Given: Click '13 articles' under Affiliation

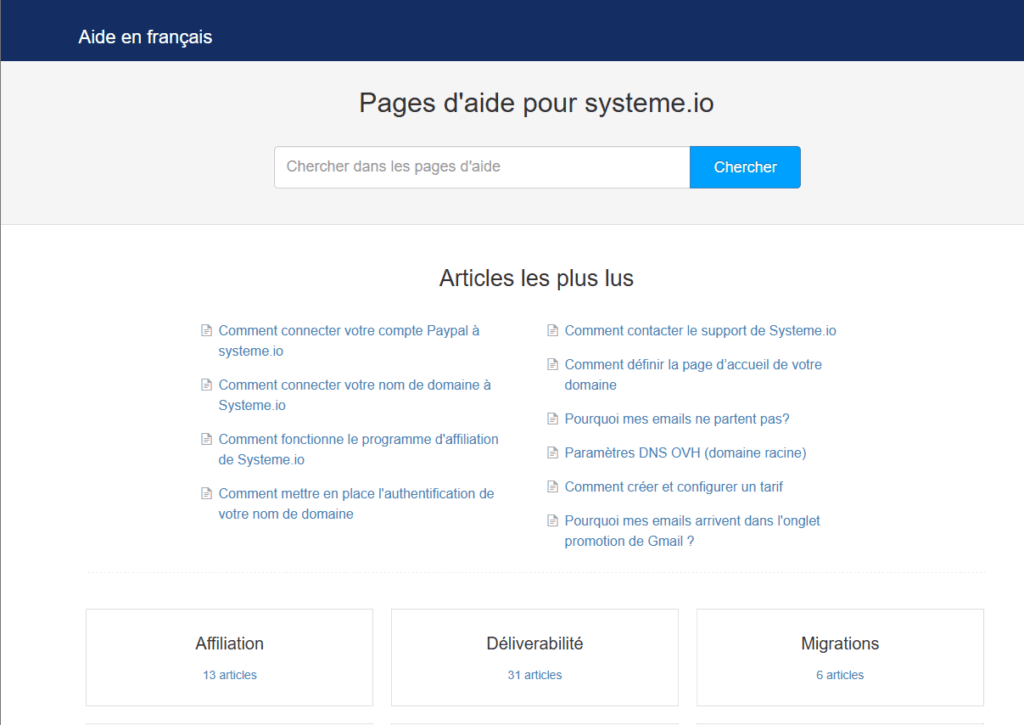Looking at the screenshot, I should click(x=229, y=675).
